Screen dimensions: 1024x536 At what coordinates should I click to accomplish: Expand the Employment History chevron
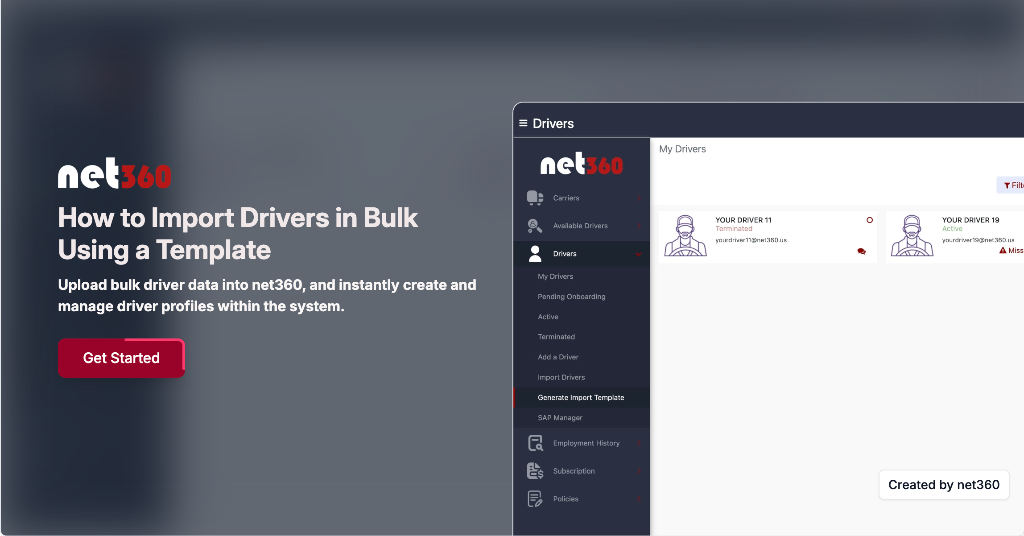639,443
